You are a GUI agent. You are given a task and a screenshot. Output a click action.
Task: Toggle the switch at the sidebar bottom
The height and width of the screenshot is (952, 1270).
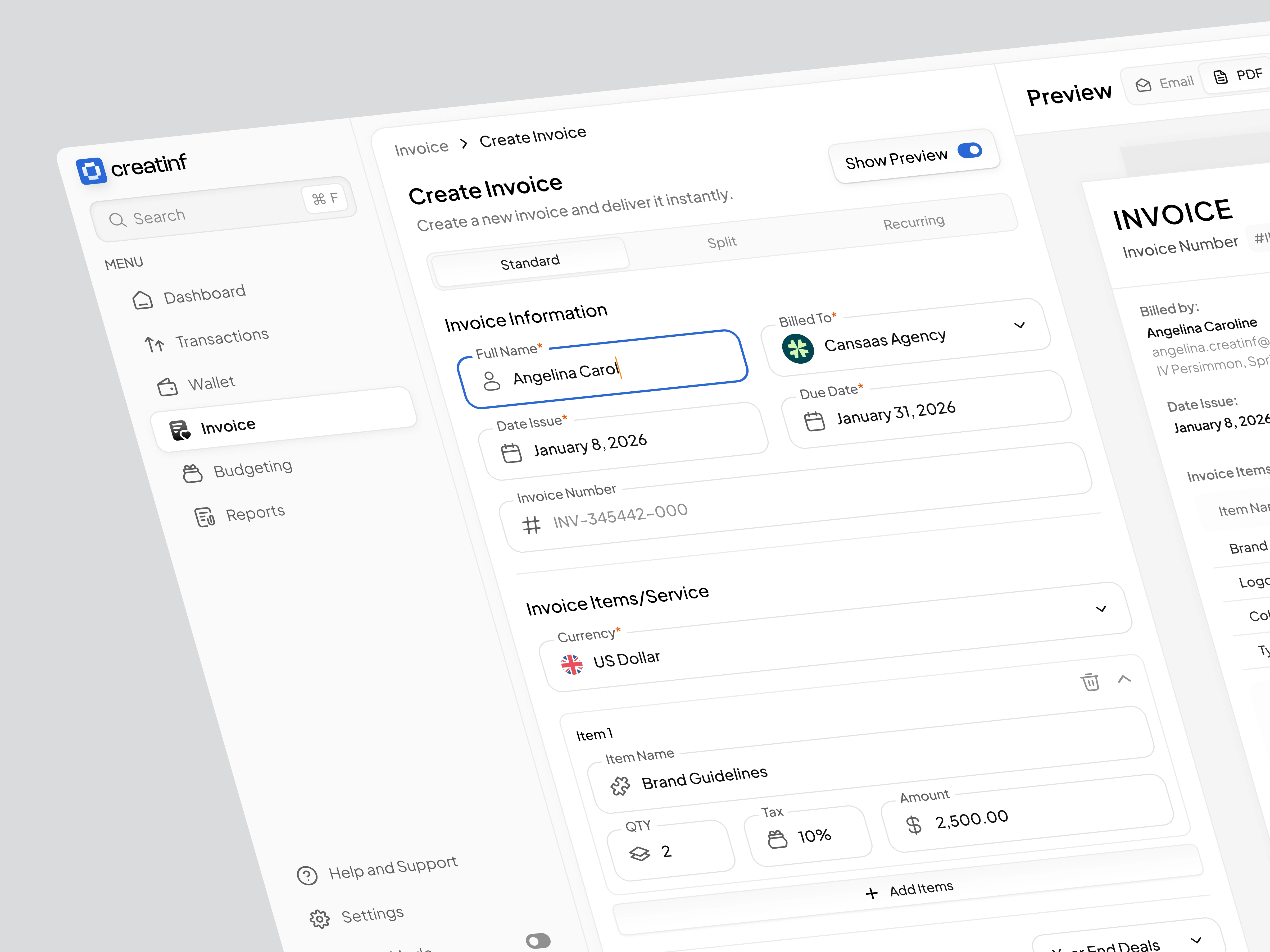click(x=538, y=941)
